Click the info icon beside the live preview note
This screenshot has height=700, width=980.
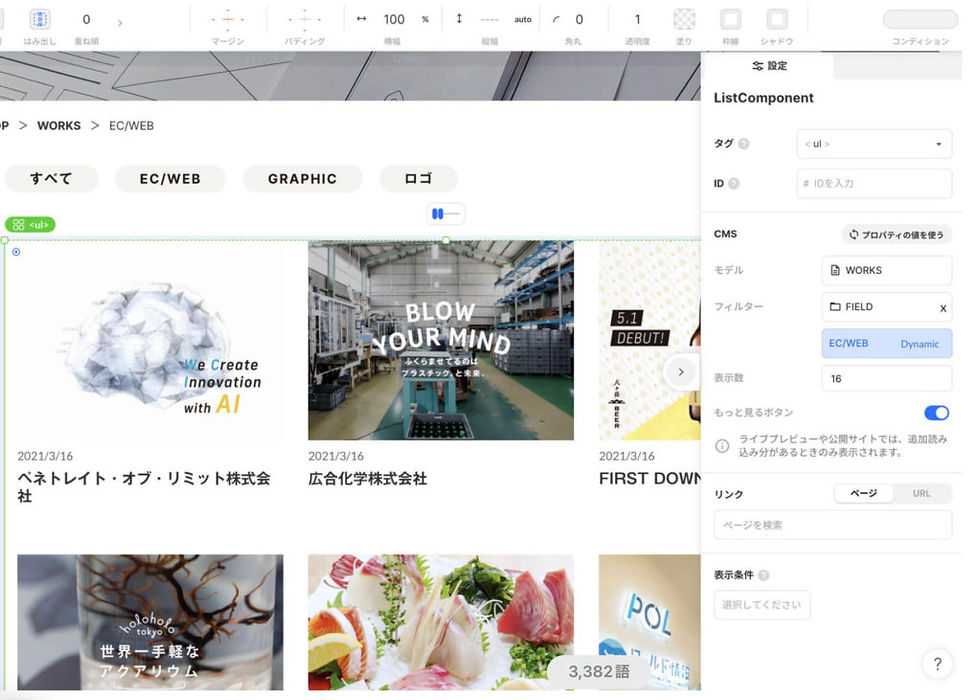click(722, 446)
